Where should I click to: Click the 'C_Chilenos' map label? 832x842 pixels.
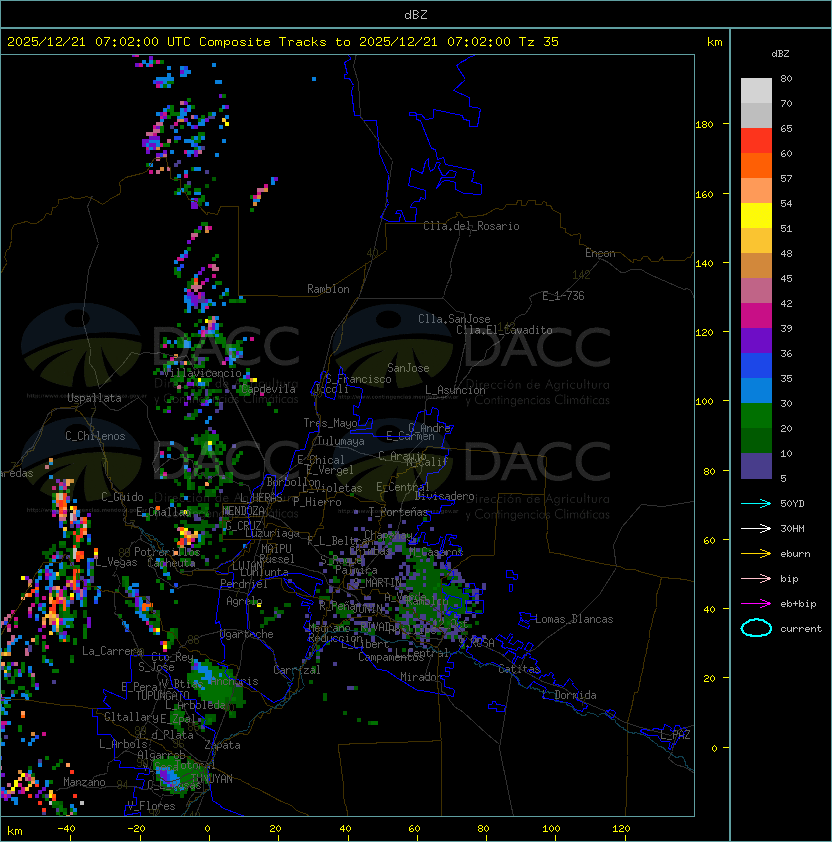95,436
